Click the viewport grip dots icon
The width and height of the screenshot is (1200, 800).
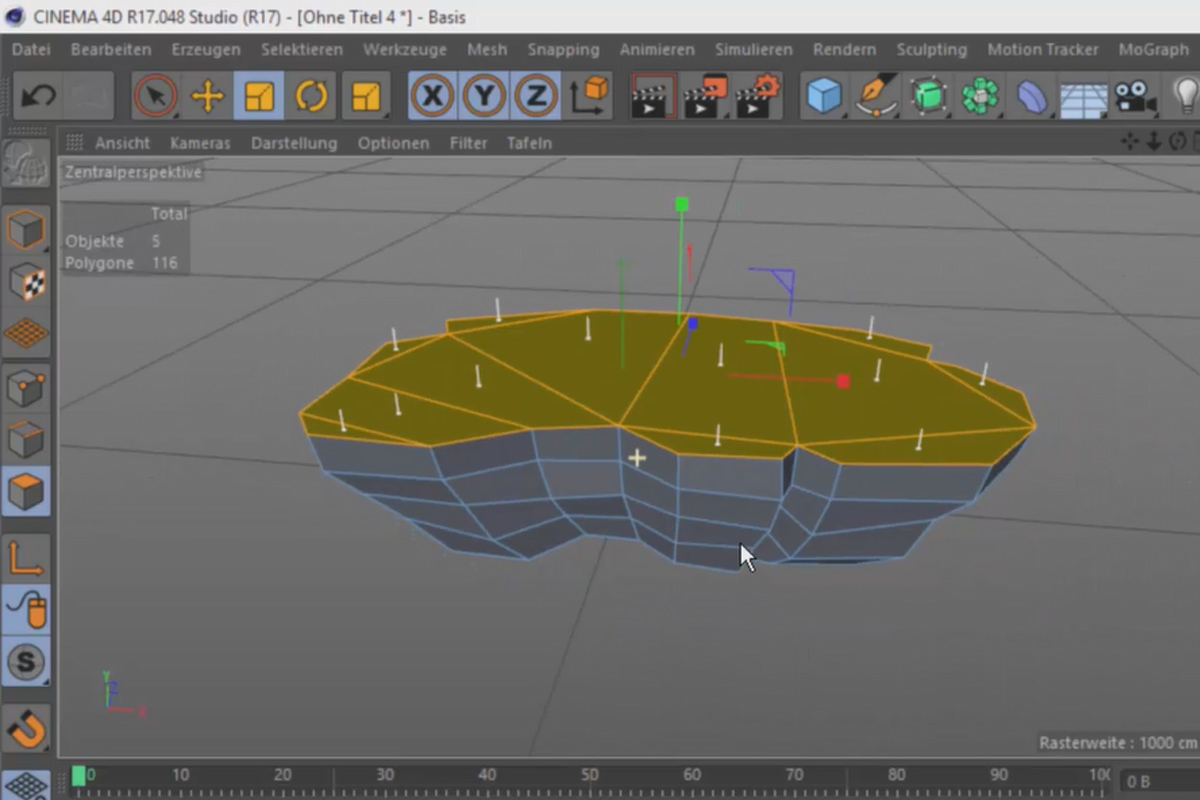(74, 142)
